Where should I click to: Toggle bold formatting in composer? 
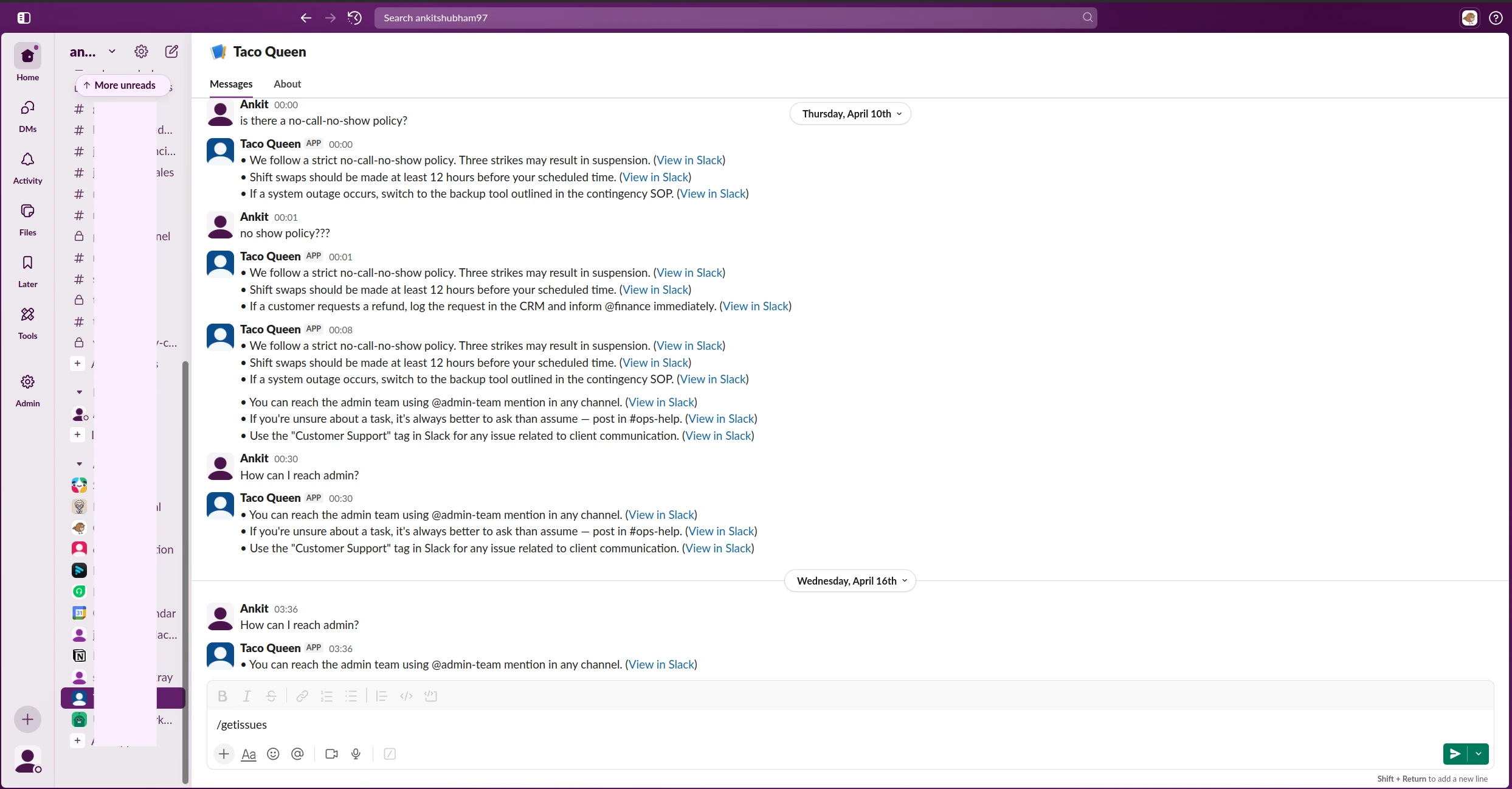(223, 696)
